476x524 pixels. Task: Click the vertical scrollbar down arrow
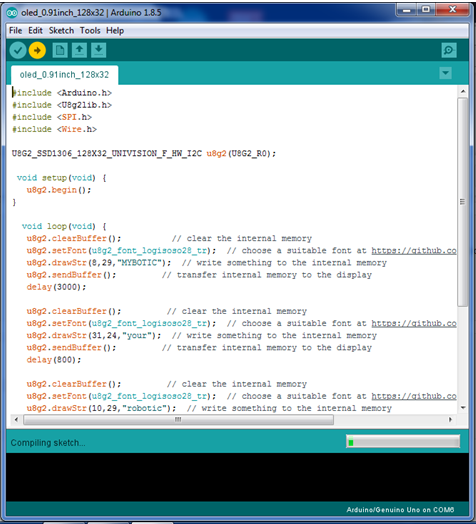[463, 407]
